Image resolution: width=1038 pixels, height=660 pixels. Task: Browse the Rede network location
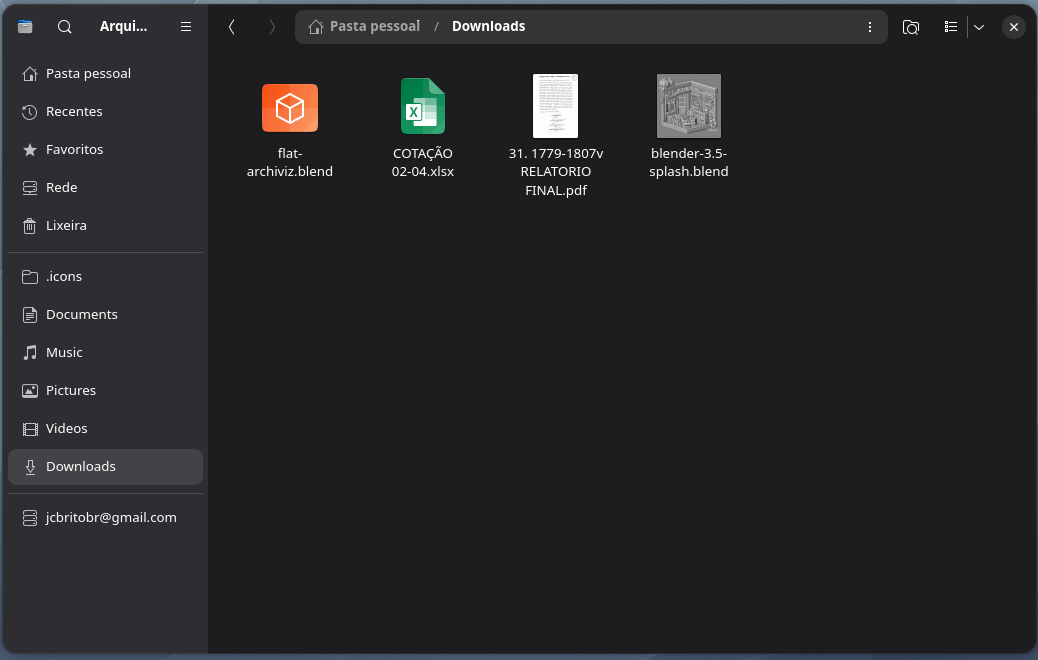coord(61,187)
